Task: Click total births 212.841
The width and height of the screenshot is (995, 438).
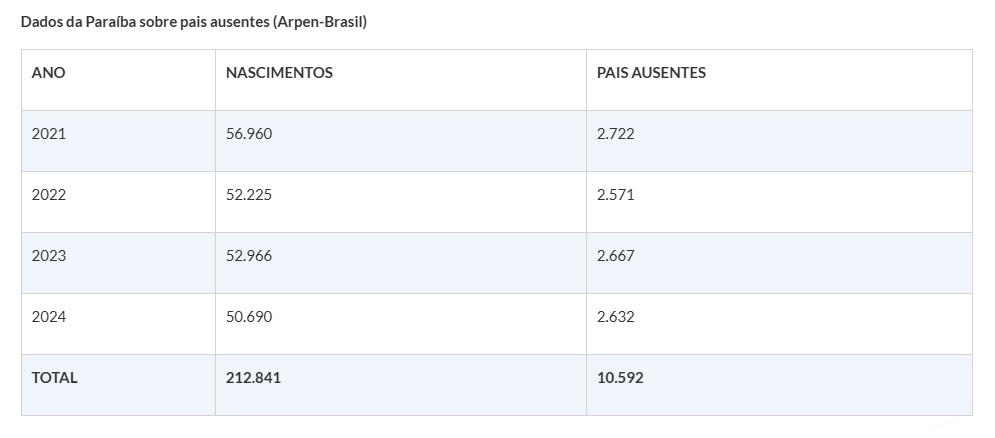Action: click(253, 378)
